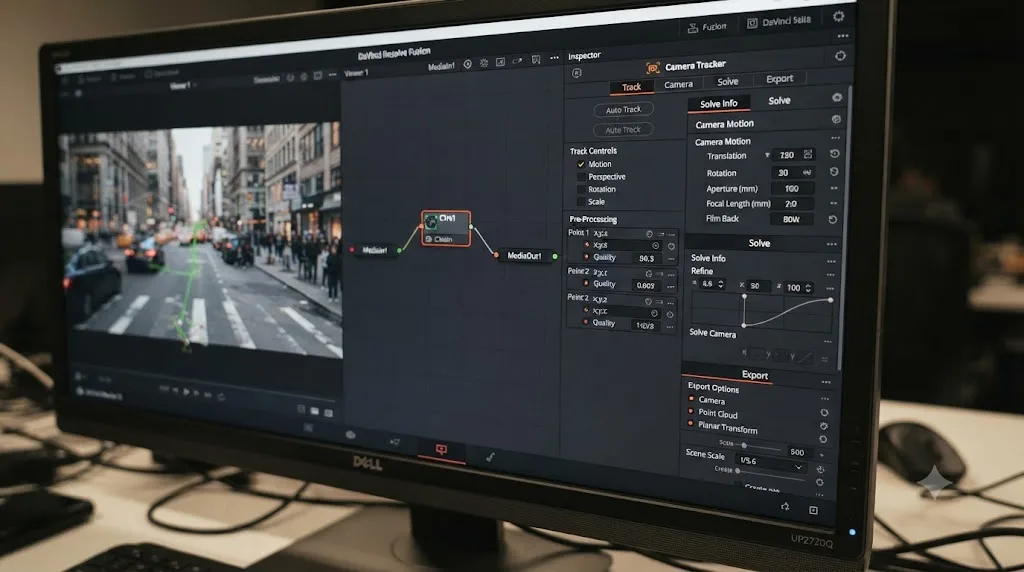Click the gear icon beside the Solve sub-tab
The width and height of the screenshot is (1024, 572).
pos(837,98)
